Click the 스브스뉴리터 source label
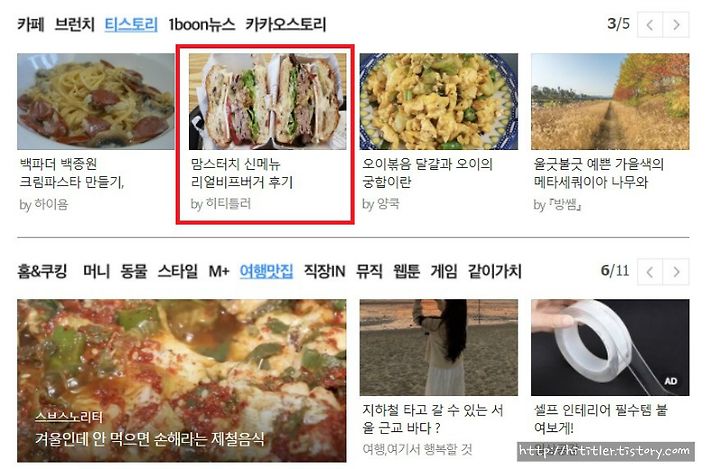Screen dimensions: 720x469 click(69, 417)
